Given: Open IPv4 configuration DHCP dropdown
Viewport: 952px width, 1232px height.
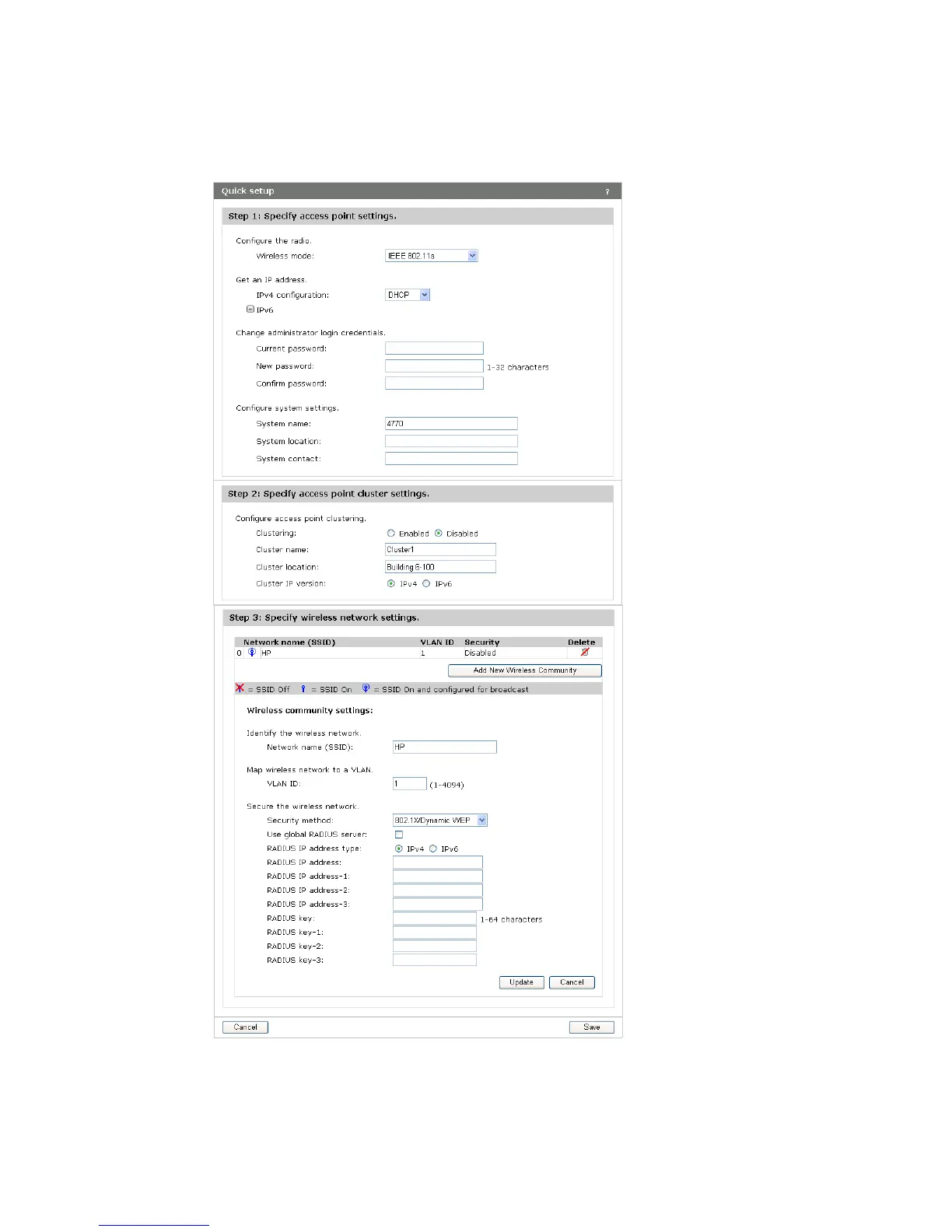Looking at the screenshot, I should pyautogui.click(x=408, y=295).
